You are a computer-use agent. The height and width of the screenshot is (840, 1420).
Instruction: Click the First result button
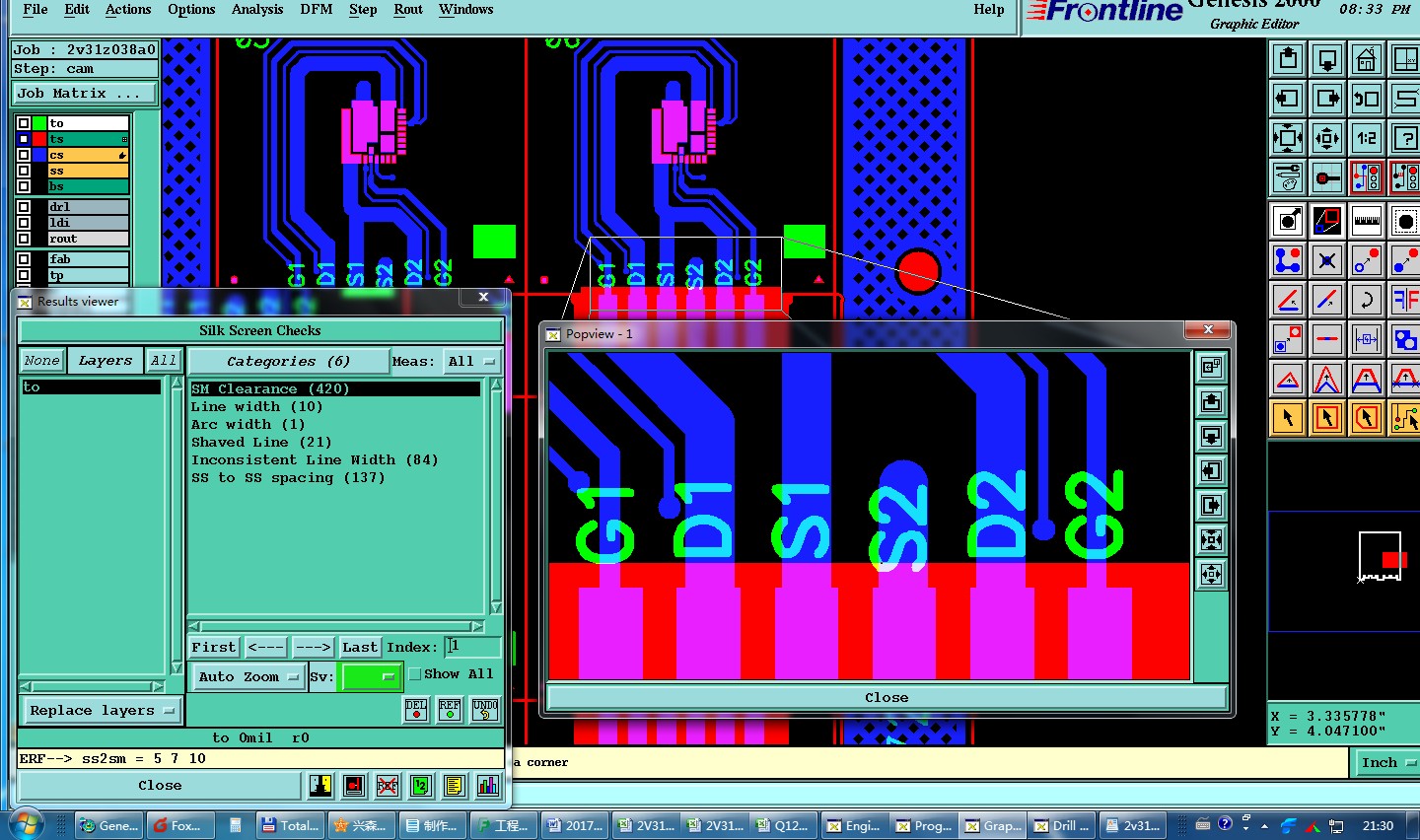pos(214,648)
